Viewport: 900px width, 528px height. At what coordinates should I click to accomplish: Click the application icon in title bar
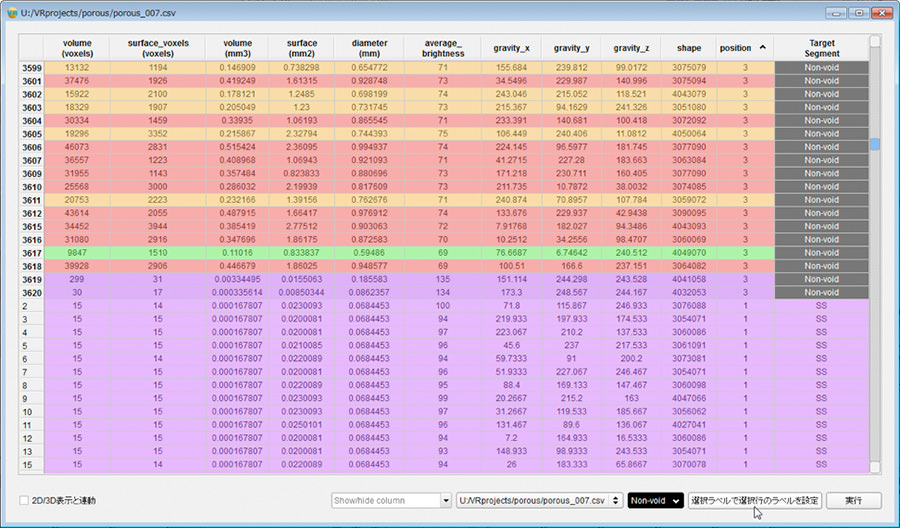[x=12, y=13]
